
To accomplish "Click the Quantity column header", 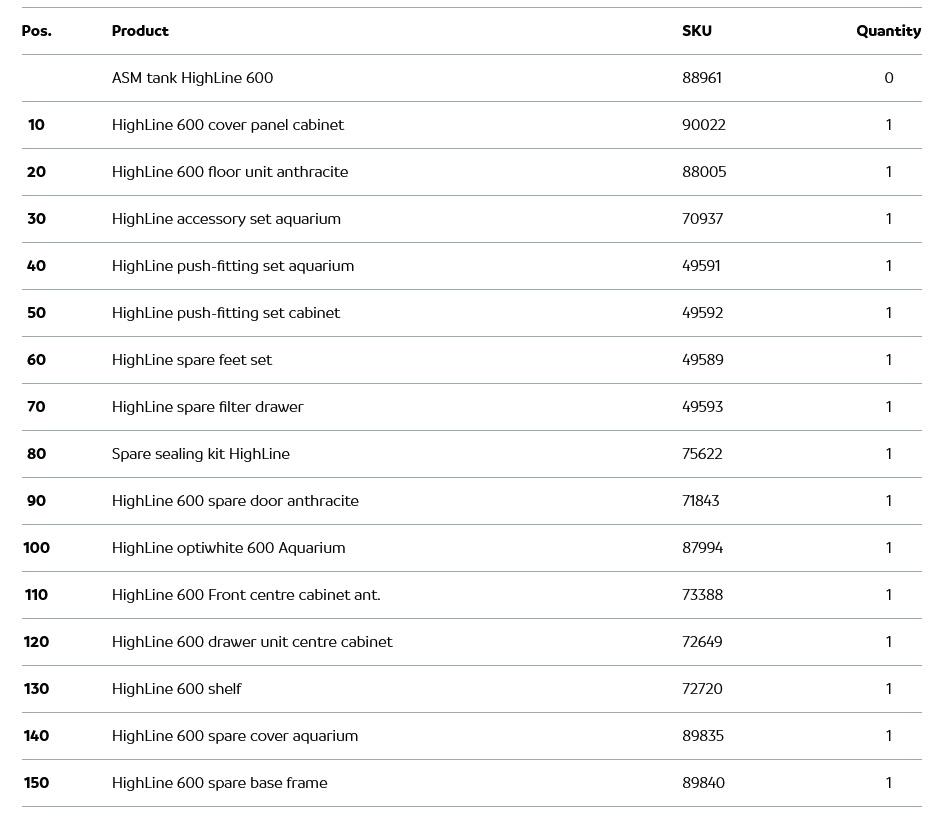I will (x=888, y=31).
